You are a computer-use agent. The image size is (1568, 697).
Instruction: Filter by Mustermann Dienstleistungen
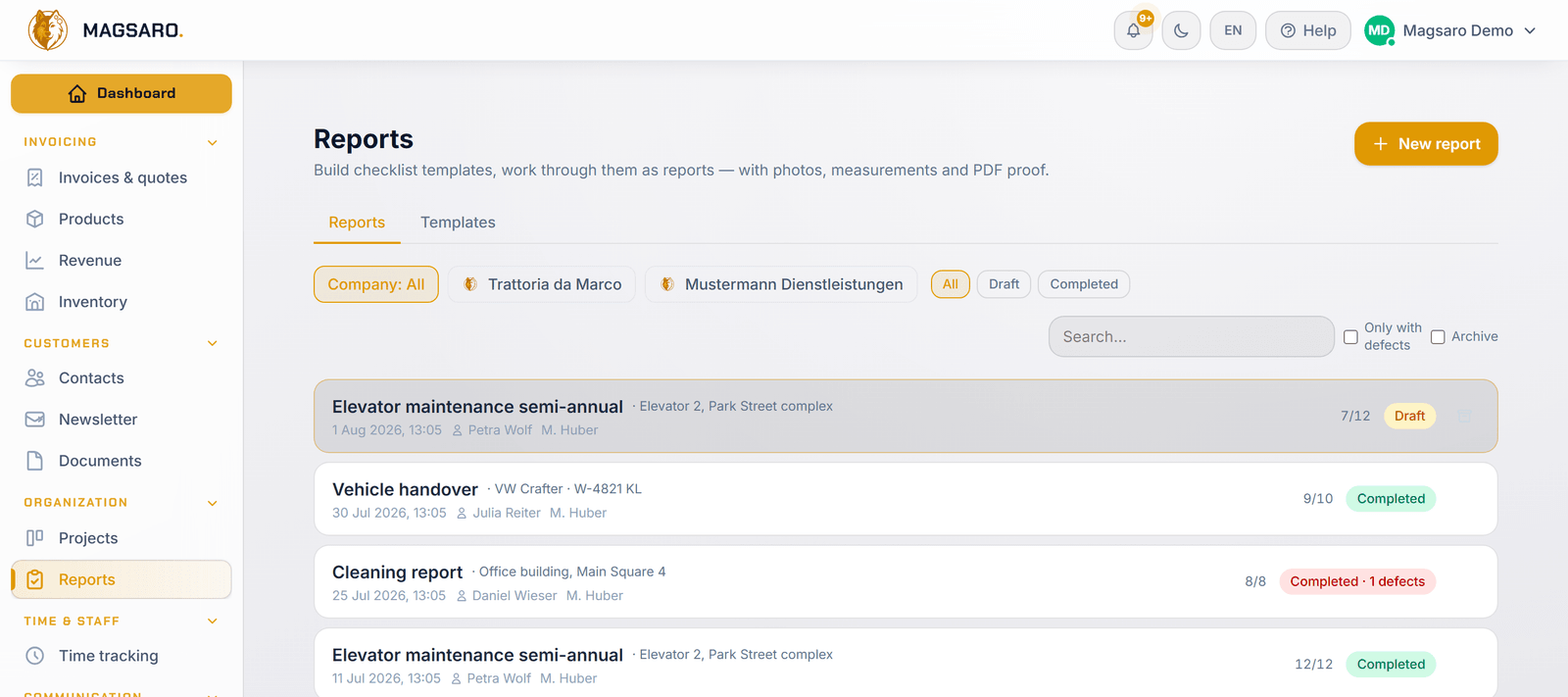coord(781,284)
